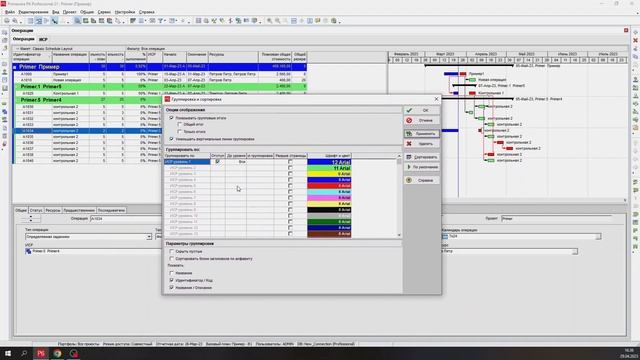Toggle Отступ checkbox for ИСР уровень 1
This screenshot has width=640, height=360.
(x=218, y=162)
